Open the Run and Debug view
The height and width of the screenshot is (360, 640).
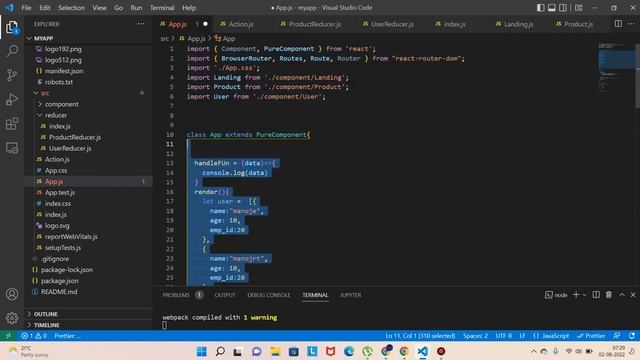pos(12,99)
